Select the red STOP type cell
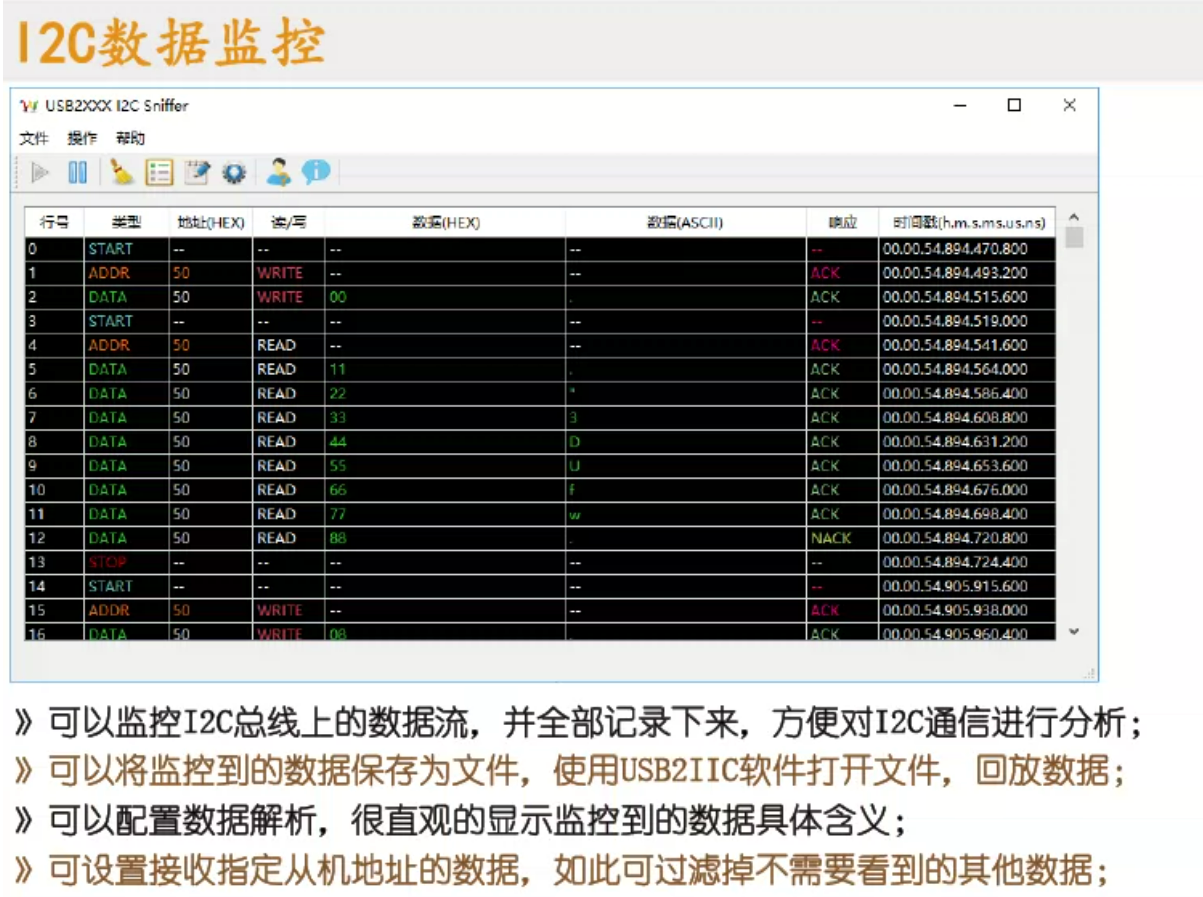The image size is (1203, 897). (126, 562)
